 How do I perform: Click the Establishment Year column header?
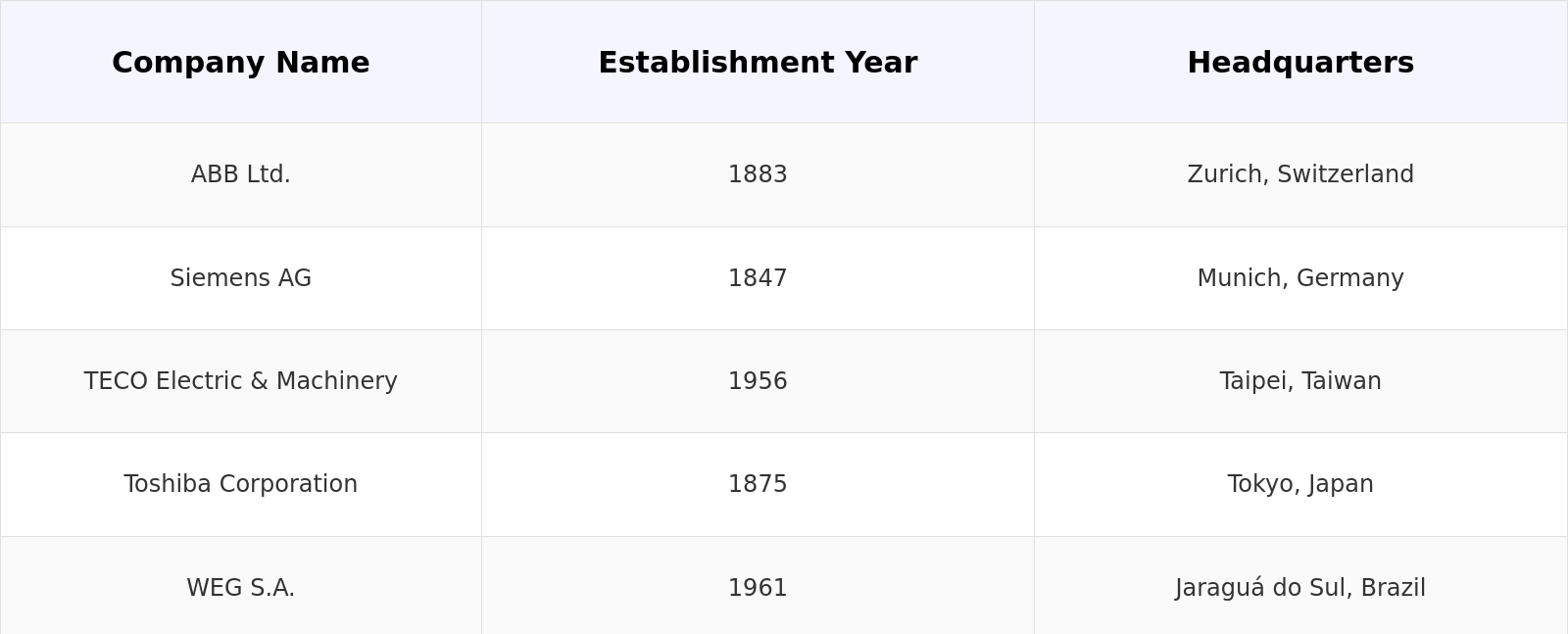point(758,63)
